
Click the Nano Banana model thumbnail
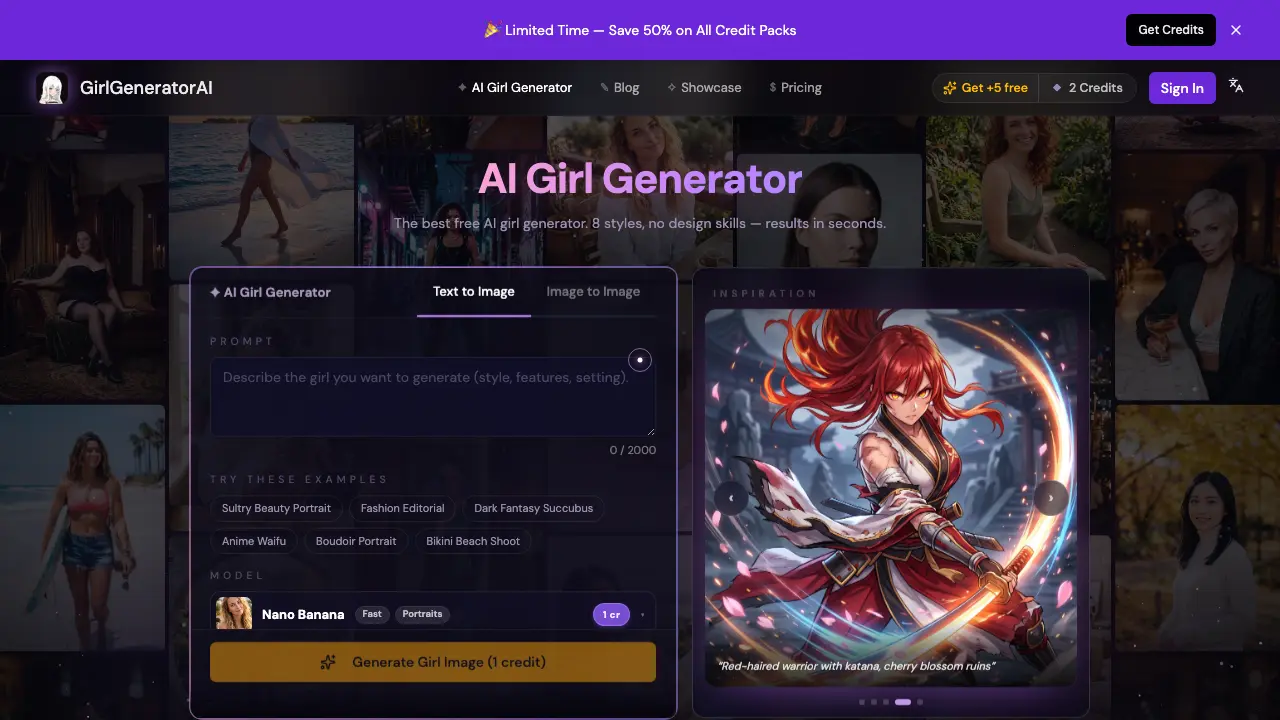(x=234, y=614)
